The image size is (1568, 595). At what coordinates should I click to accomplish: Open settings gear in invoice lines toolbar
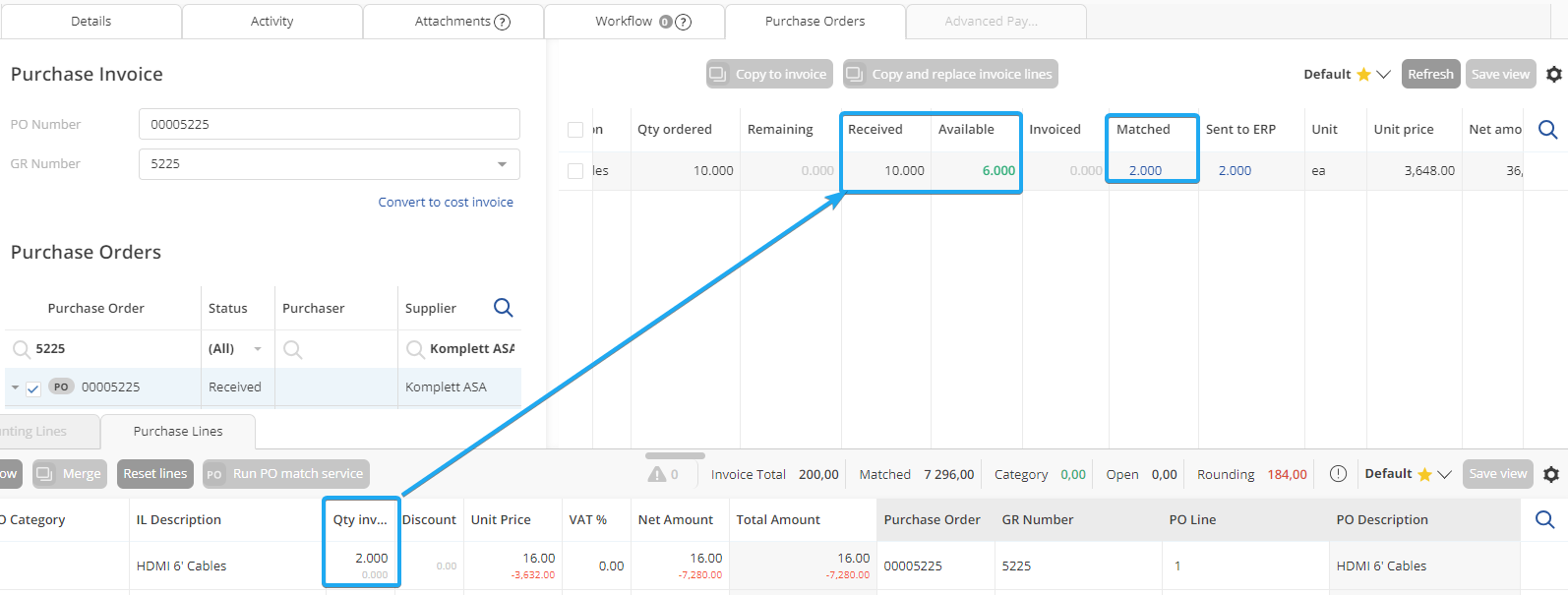1551,474
